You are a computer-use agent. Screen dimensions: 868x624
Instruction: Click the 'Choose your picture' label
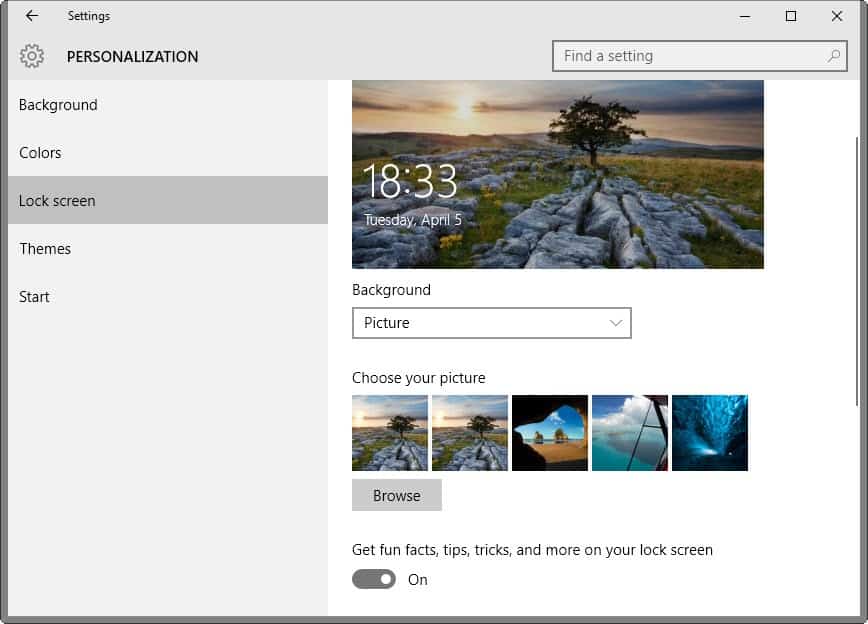[x=418, y=378]
